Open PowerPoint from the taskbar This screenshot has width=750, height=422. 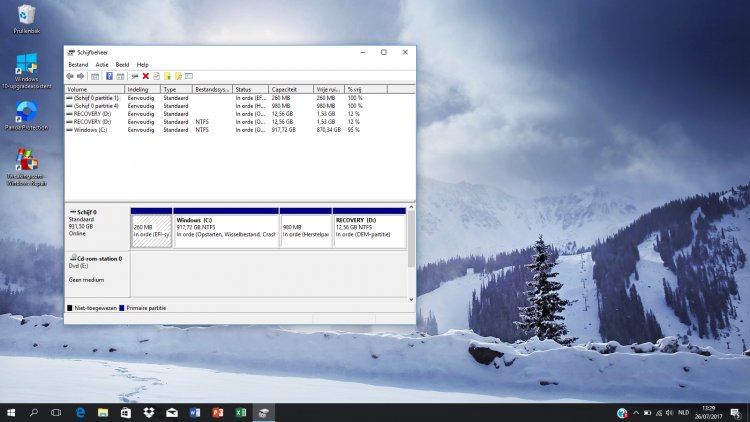pos(217,412)
